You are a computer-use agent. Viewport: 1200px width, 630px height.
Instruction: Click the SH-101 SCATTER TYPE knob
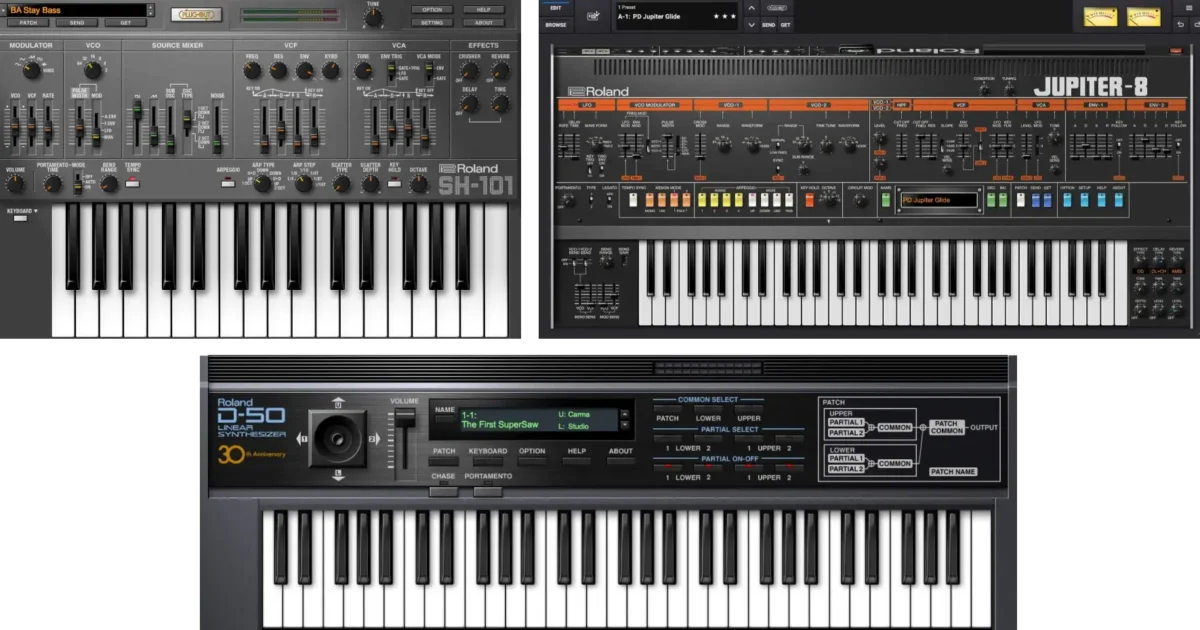342,184
